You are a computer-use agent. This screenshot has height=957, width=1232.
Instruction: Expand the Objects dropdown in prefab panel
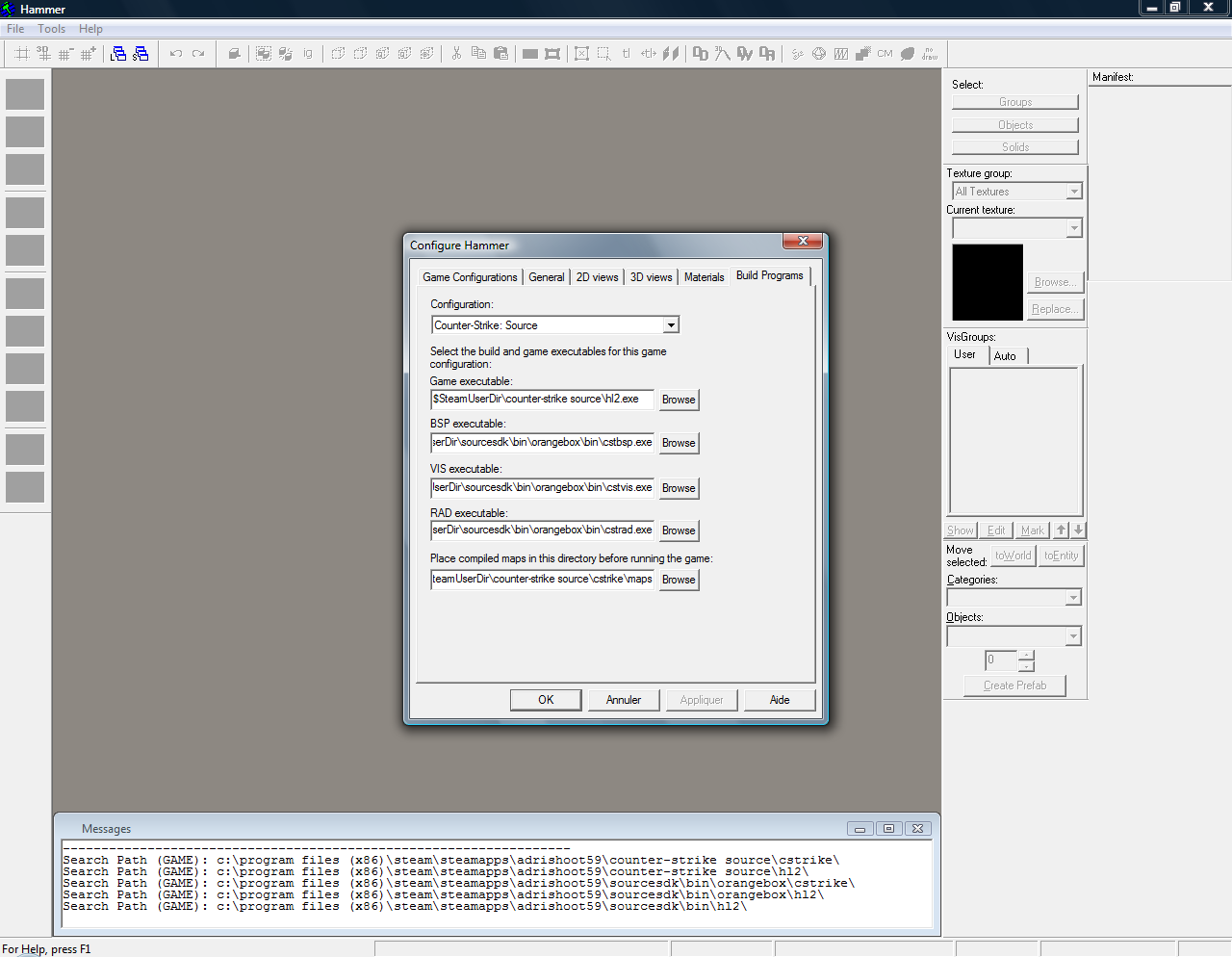(1073, 636)
